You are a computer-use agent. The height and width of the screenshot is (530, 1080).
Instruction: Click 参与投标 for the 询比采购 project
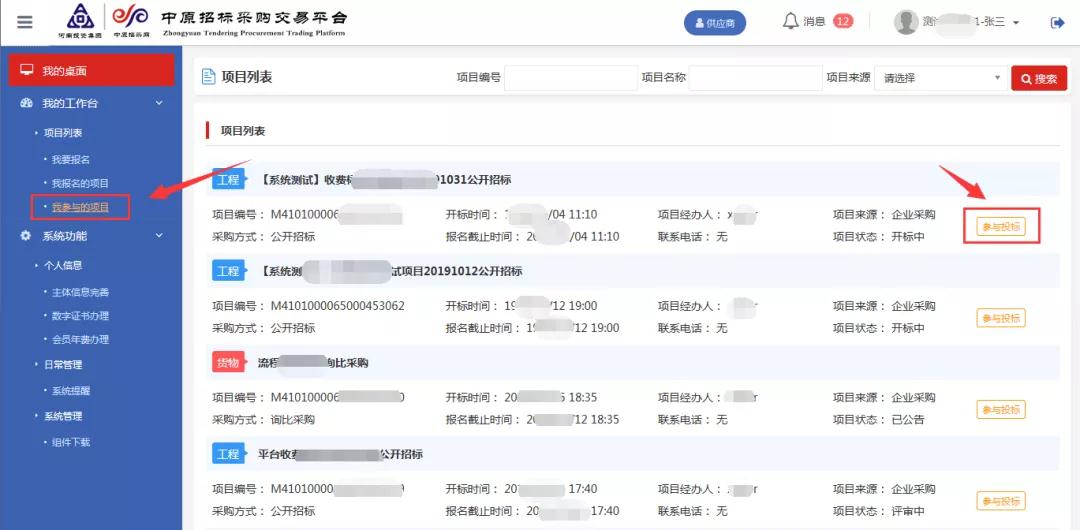(x=1001, y=409)
